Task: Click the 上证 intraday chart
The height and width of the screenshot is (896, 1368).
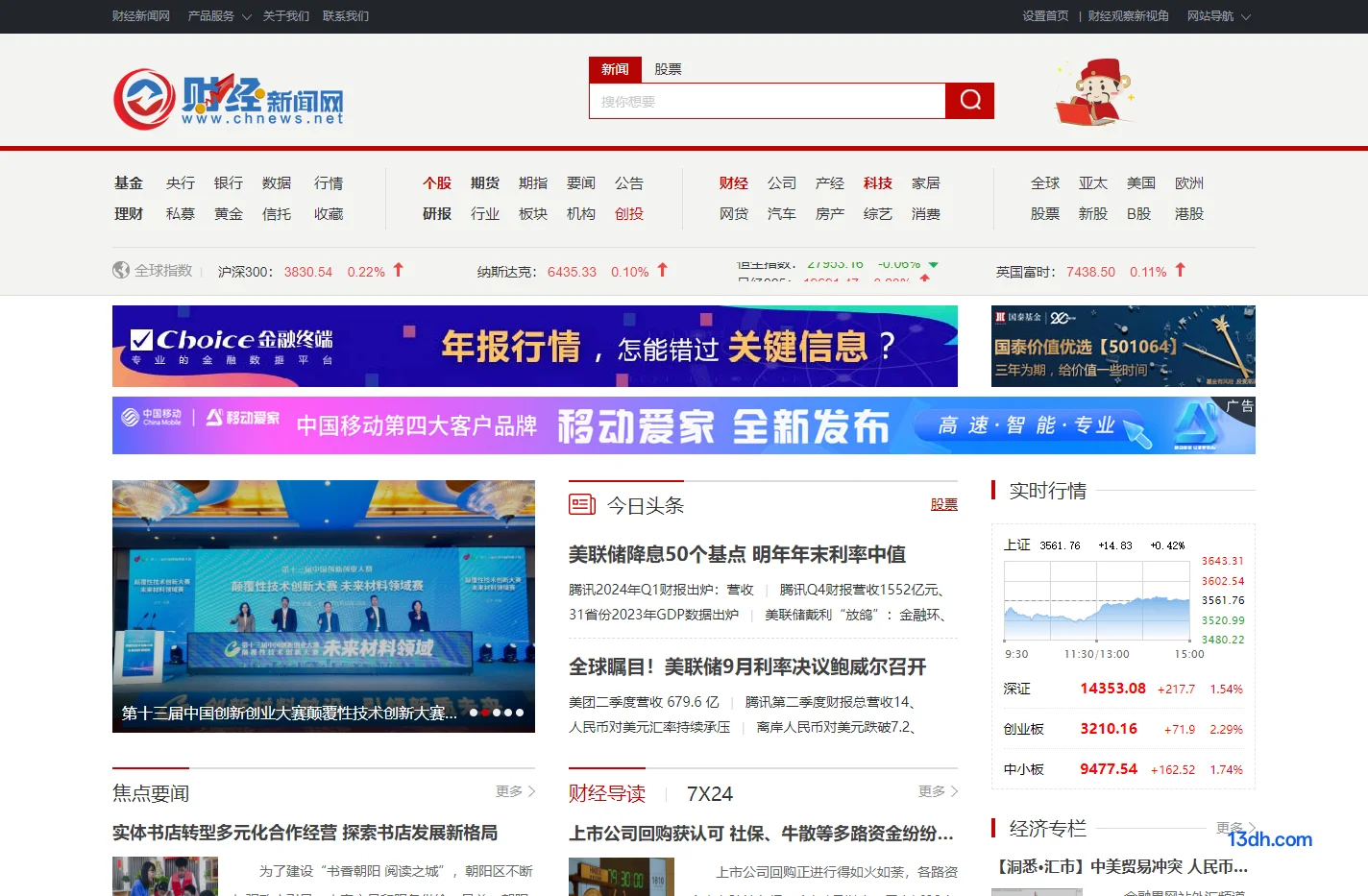Action: pos(1097,601)
